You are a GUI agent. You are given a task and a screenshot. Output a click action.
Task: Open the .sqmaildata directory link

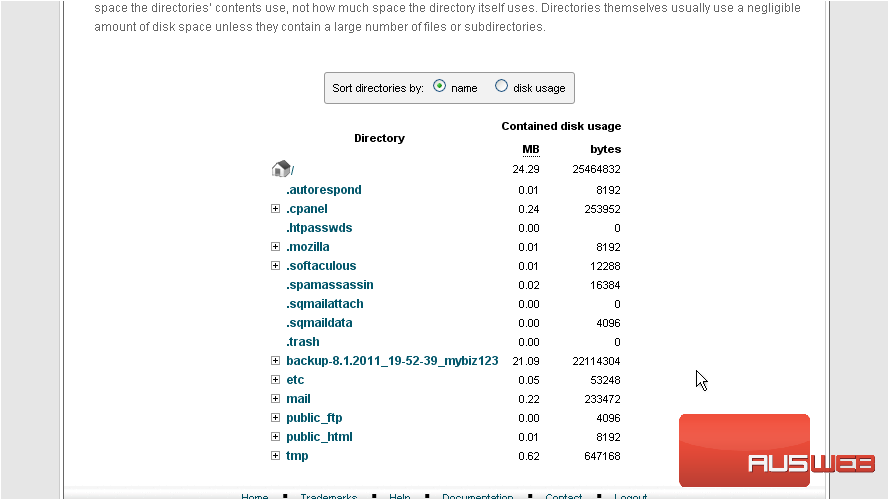pyautogui.click(x=319, y=323)
